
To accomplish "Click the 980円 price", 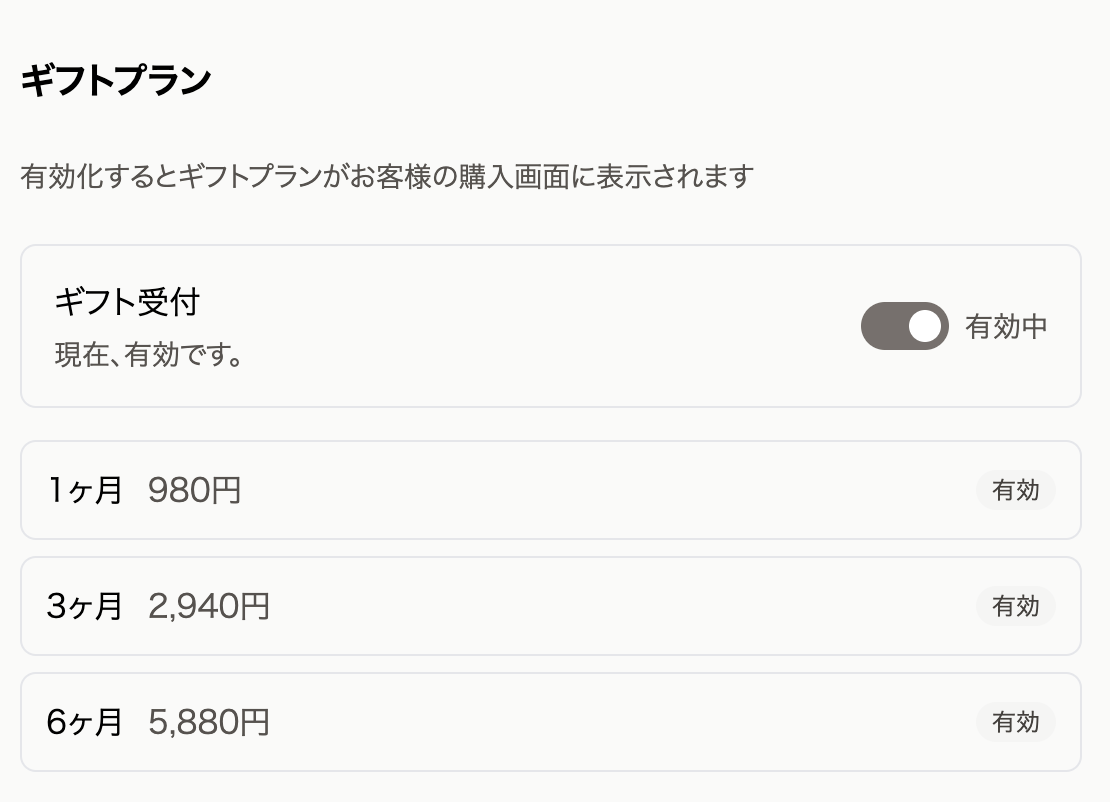I will [194, 490].
